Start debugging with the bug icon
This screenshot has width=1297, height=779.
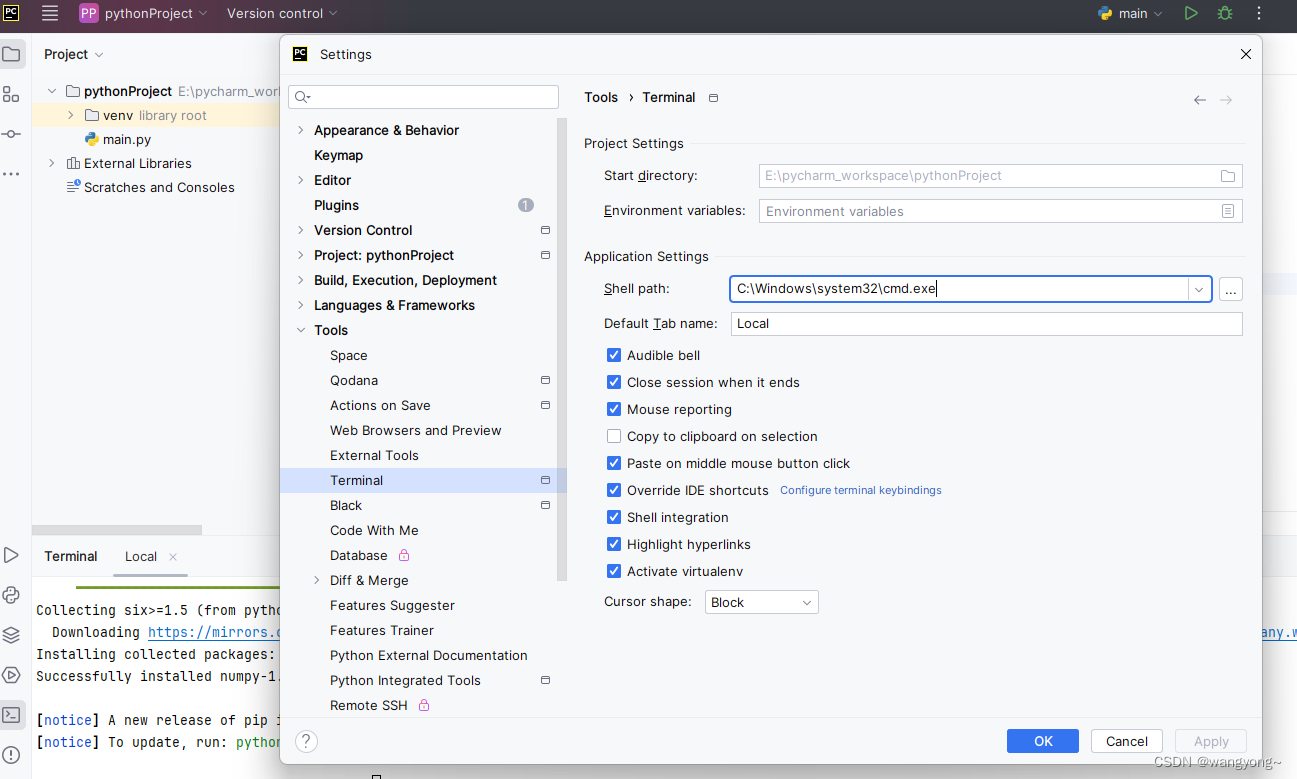coord(1225,14)
